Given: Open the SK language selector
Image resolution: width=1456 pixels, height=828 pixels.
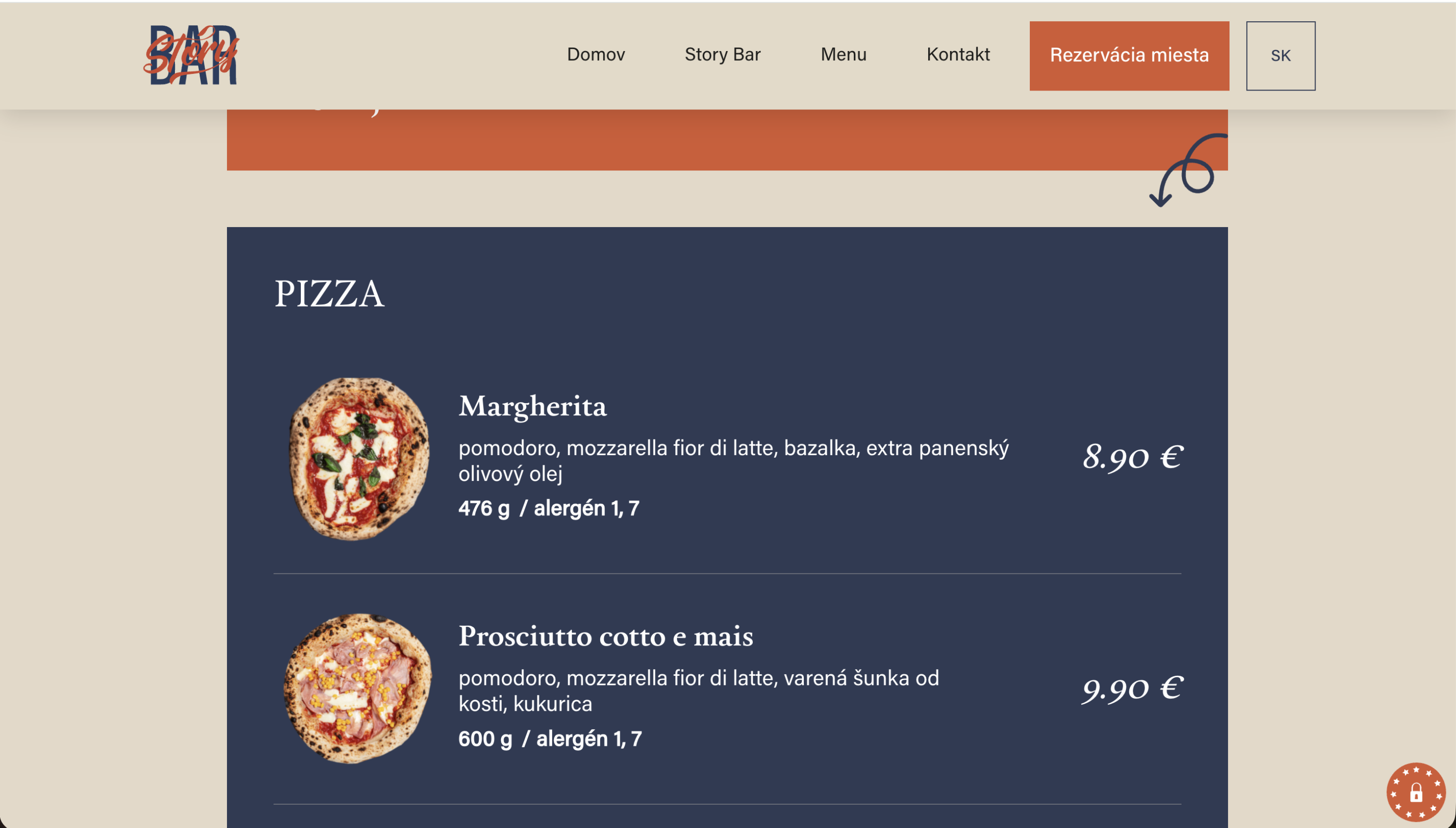Looking at the screenshot, I should pyautogui.click(x=1281, y=56).
